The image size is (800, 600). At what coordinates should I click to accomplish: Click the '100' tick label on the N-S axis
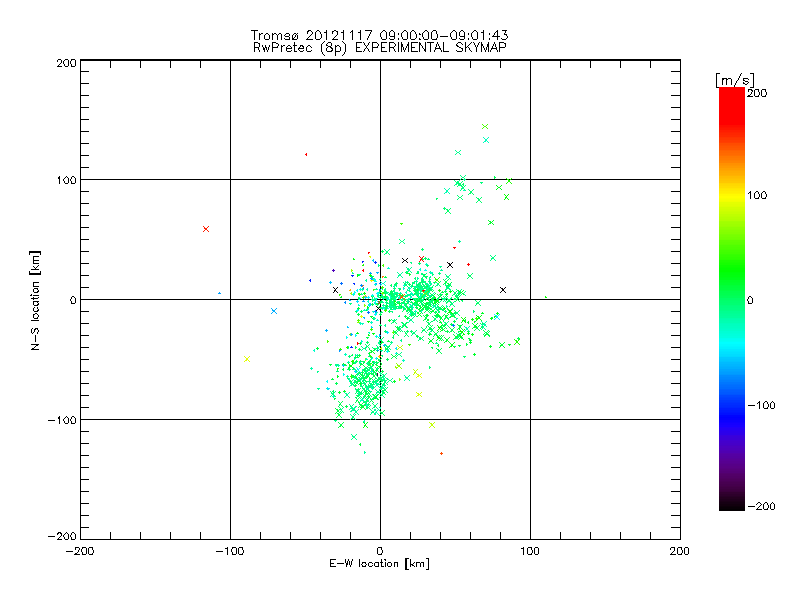[66, 180]
